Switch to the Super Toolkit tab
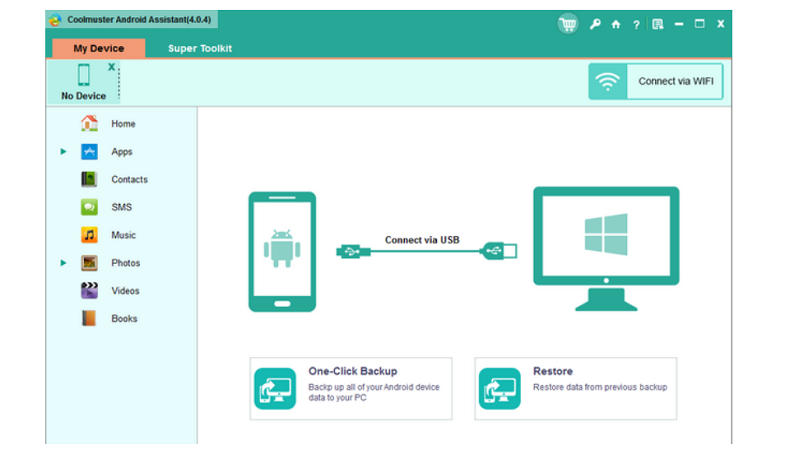Image resolution: width=785 pixels, height=454 pixels. pos(200,49)
